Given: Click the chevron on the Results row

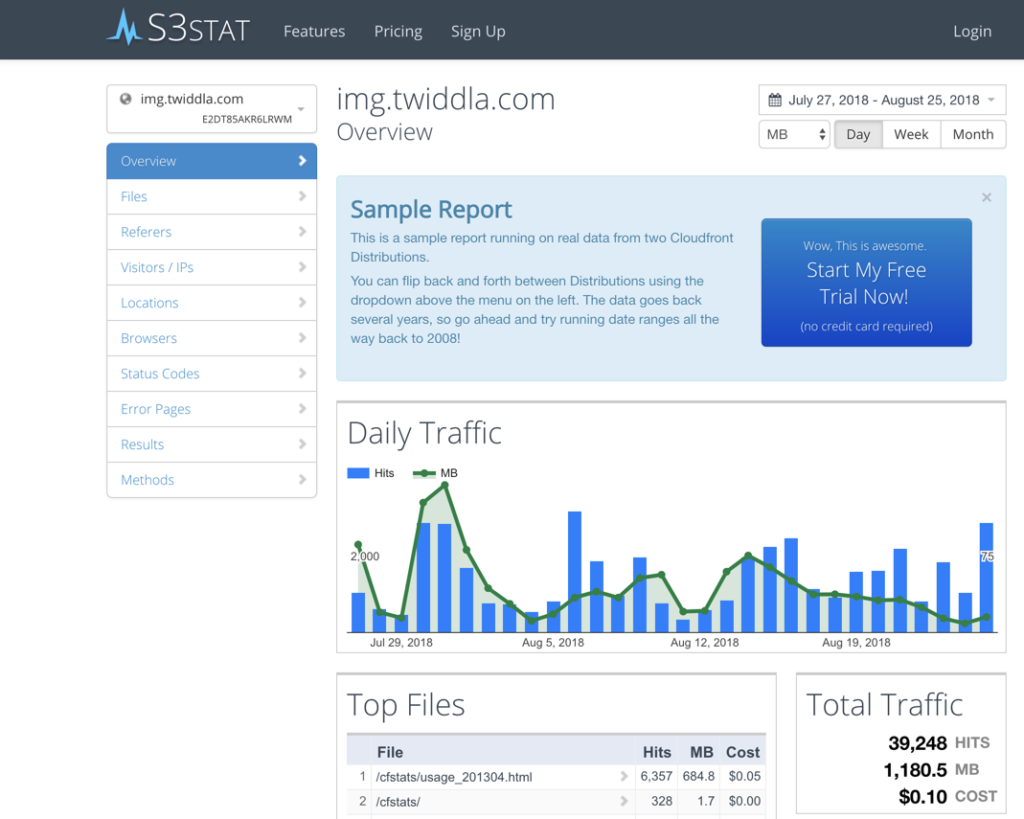Looking at the screenshot, I should pyautogui.click(x=302, y=444).
